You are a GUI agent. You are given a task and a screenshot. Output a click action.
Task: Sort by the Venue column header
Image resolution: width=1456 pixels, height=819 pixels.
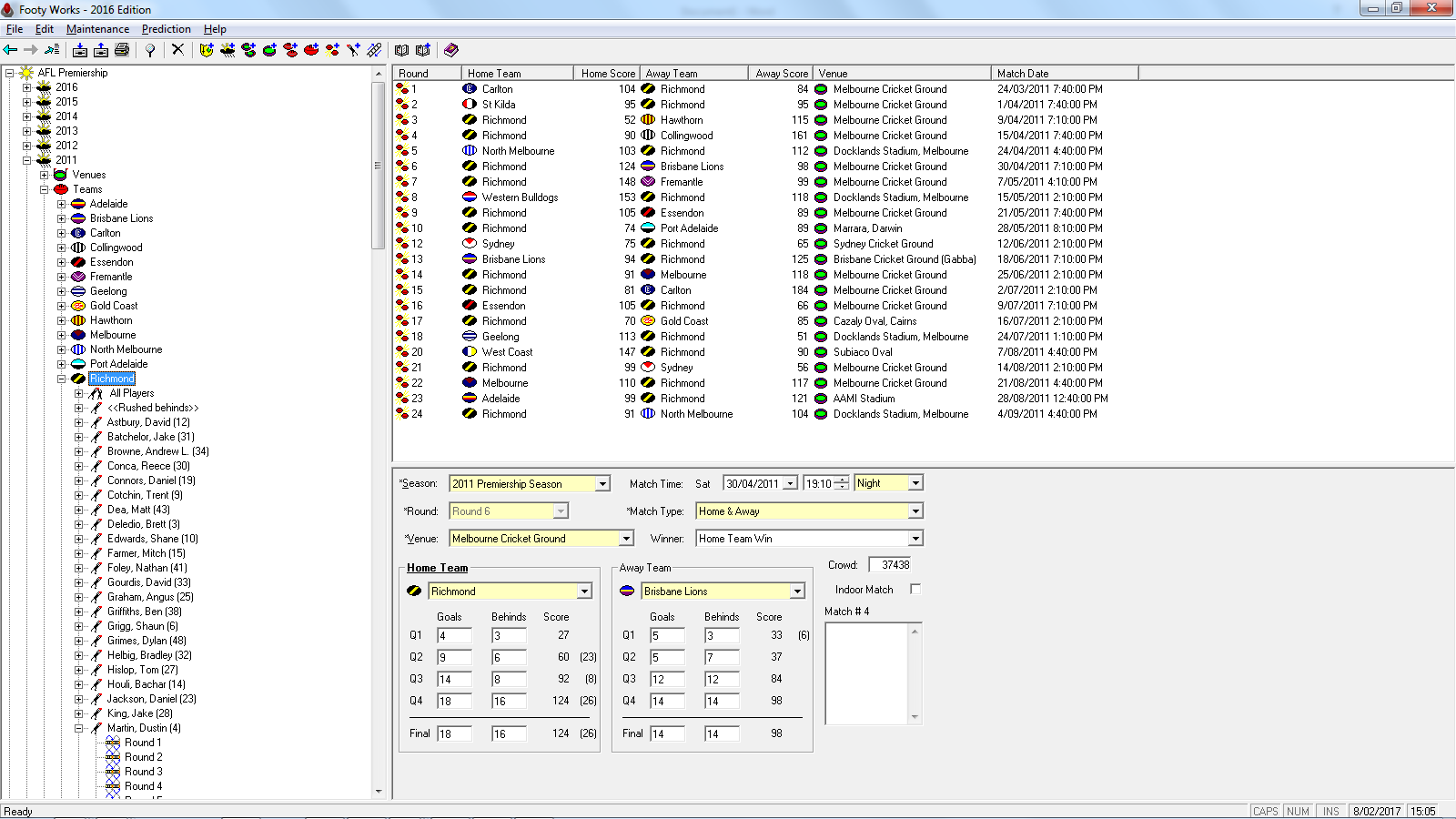tap(901, 73)
